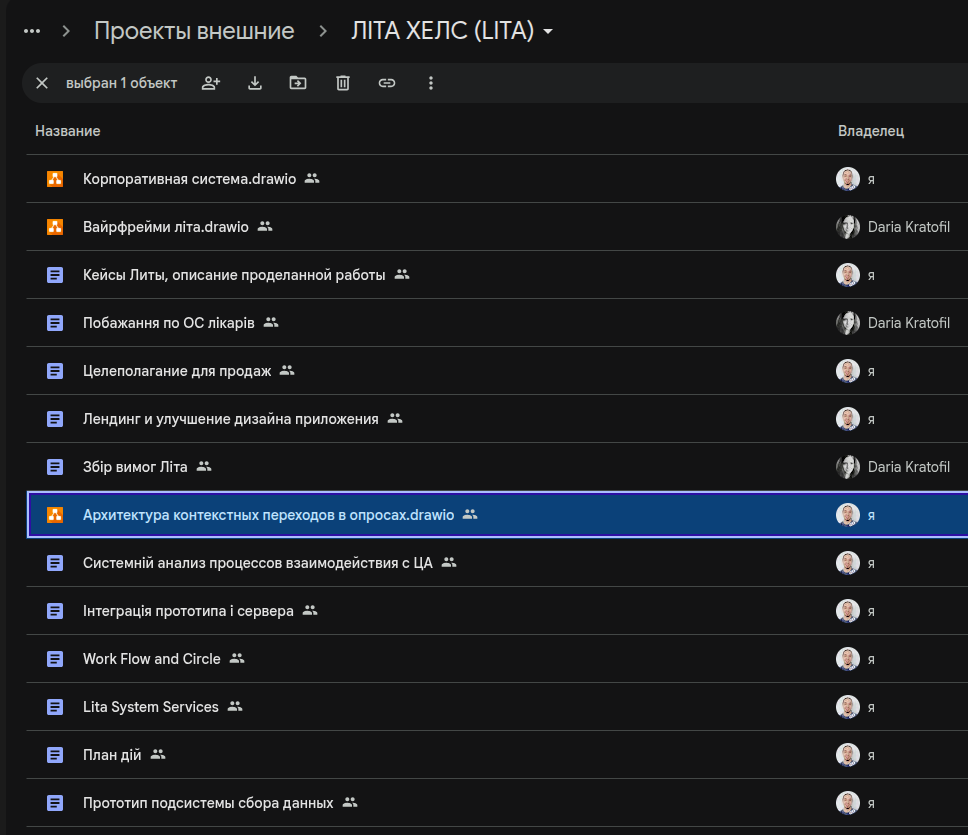Click the trash Delete icon
Image resolution: width=968 pixels, height=835 pixels.
(x=343, y=83)
